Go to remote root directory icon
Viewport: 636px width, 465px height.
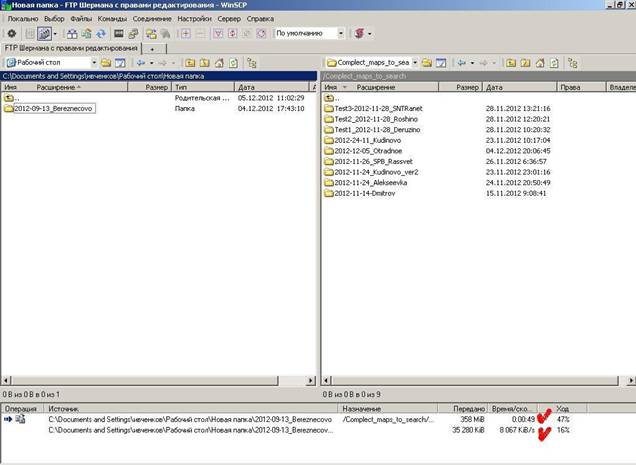[525, 63]
